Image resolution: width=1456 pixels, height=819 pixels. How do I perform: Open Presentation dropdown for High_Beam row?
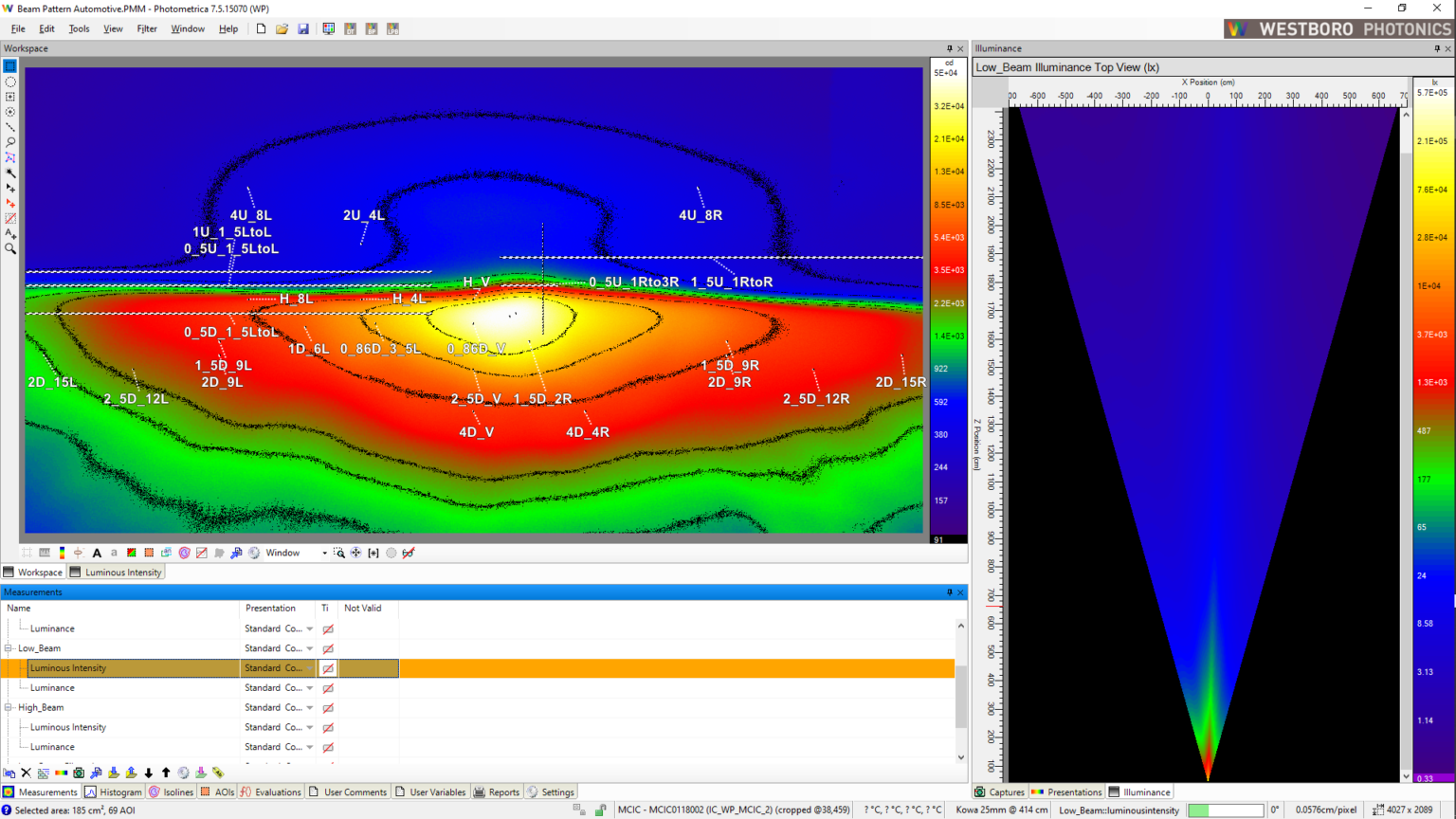(x=310, y=707)
